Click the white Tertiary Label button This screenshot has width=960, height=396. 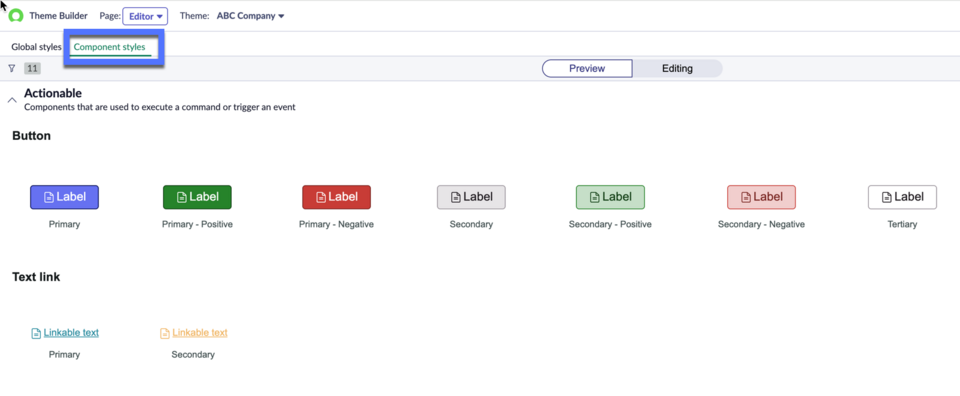[902, 197]
